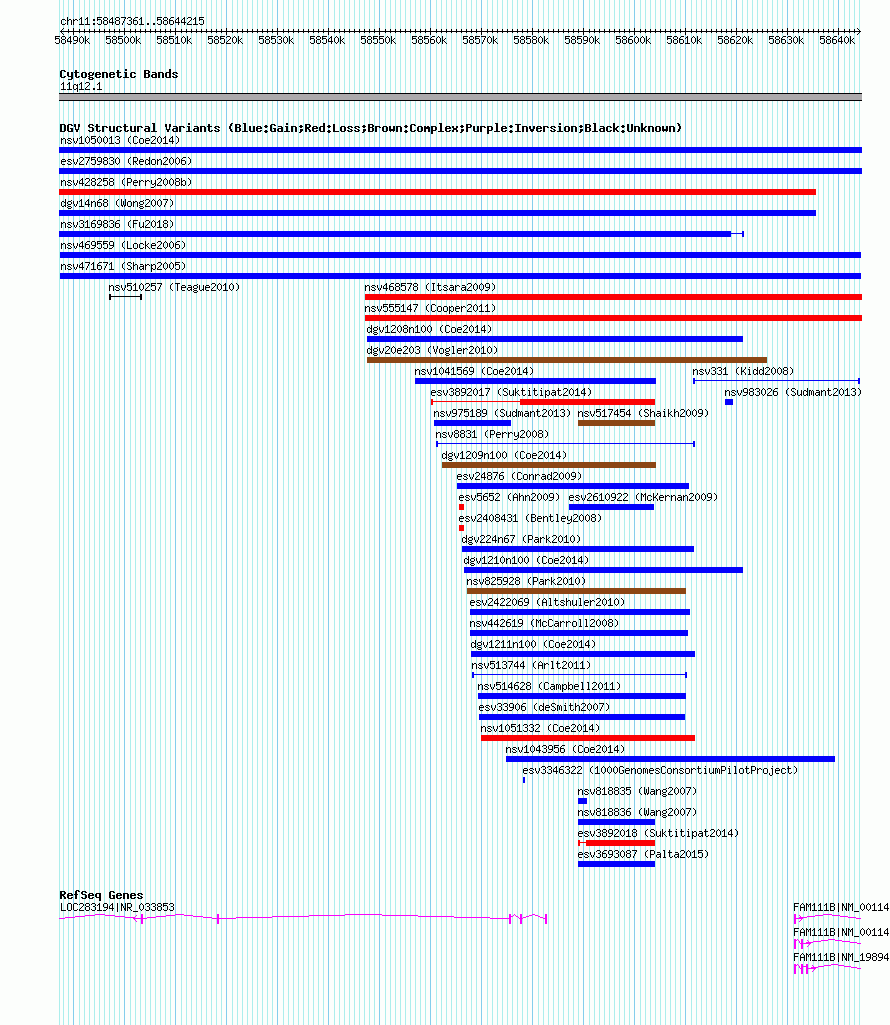The height and width of the screenshot is (1025, 890).
Task: Click the 58600k ruler position
Action: pos(633,40)
